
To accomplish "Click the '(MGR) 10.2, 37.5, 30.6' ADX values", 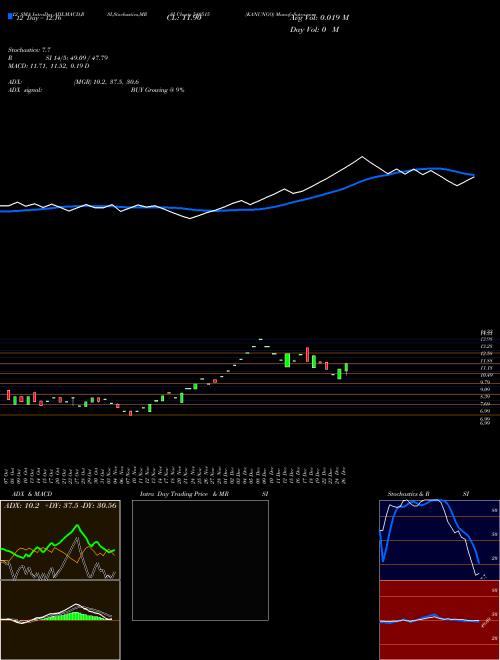I will point(106,82).
